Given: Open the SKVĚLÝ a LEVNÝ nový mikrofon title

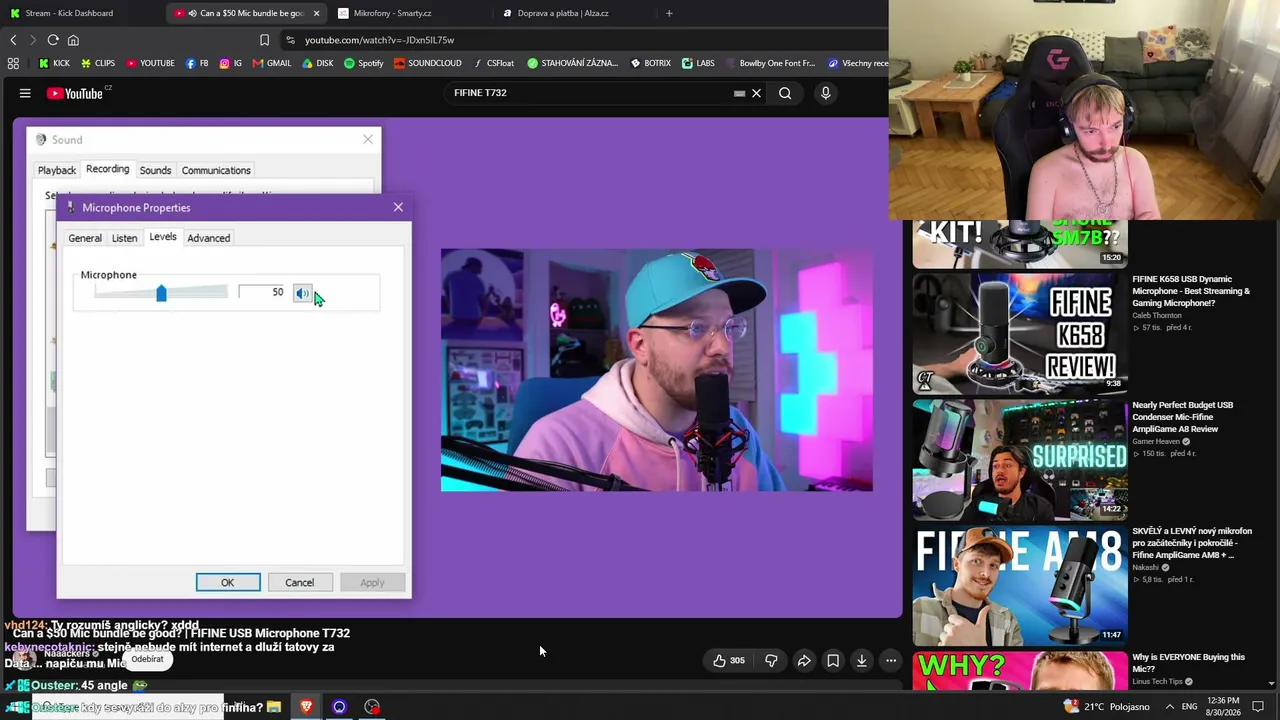Looking at the screenshot, I should (1192, 543).
